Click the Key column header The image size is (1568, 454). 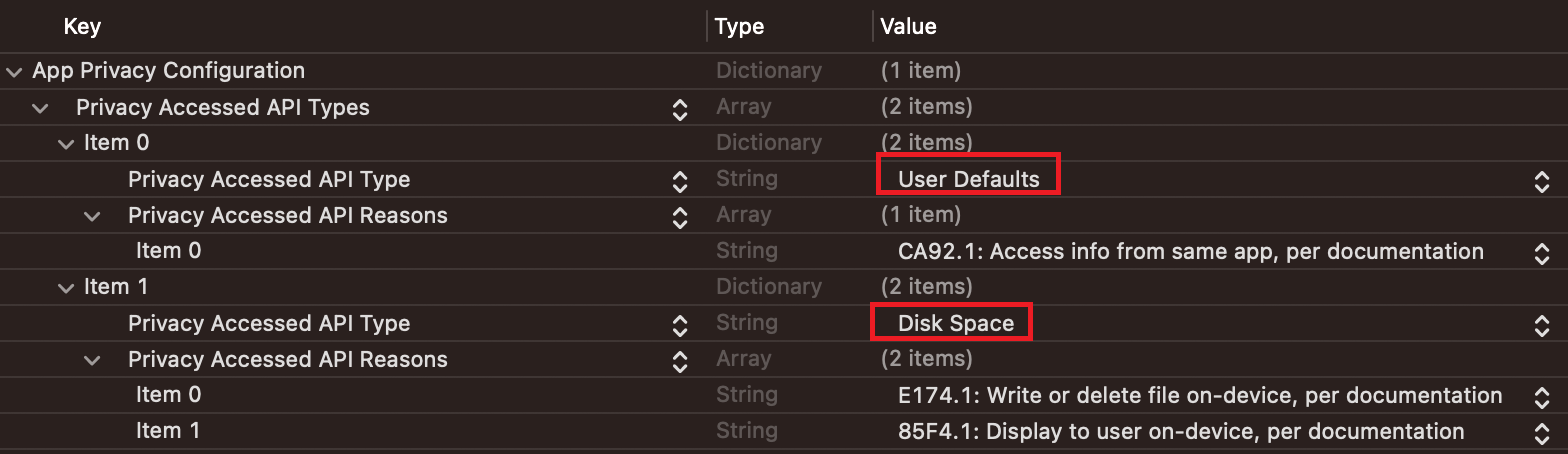[x=82, y=26]
